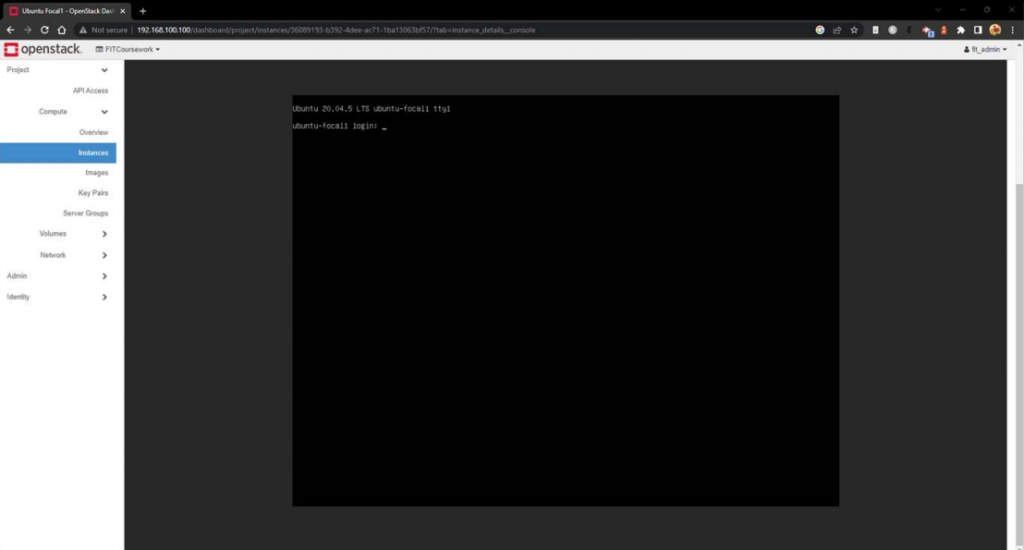The width and height of the screenshot is (1024, 550).
Task: Click the browser home icon
Action: click(x=61, y=30)
